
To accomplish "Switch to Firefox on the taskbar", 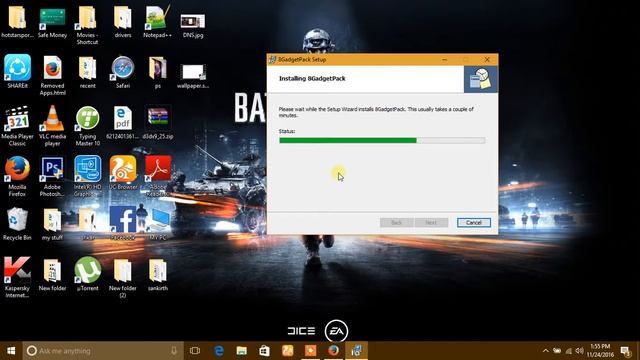I will 333,351.
